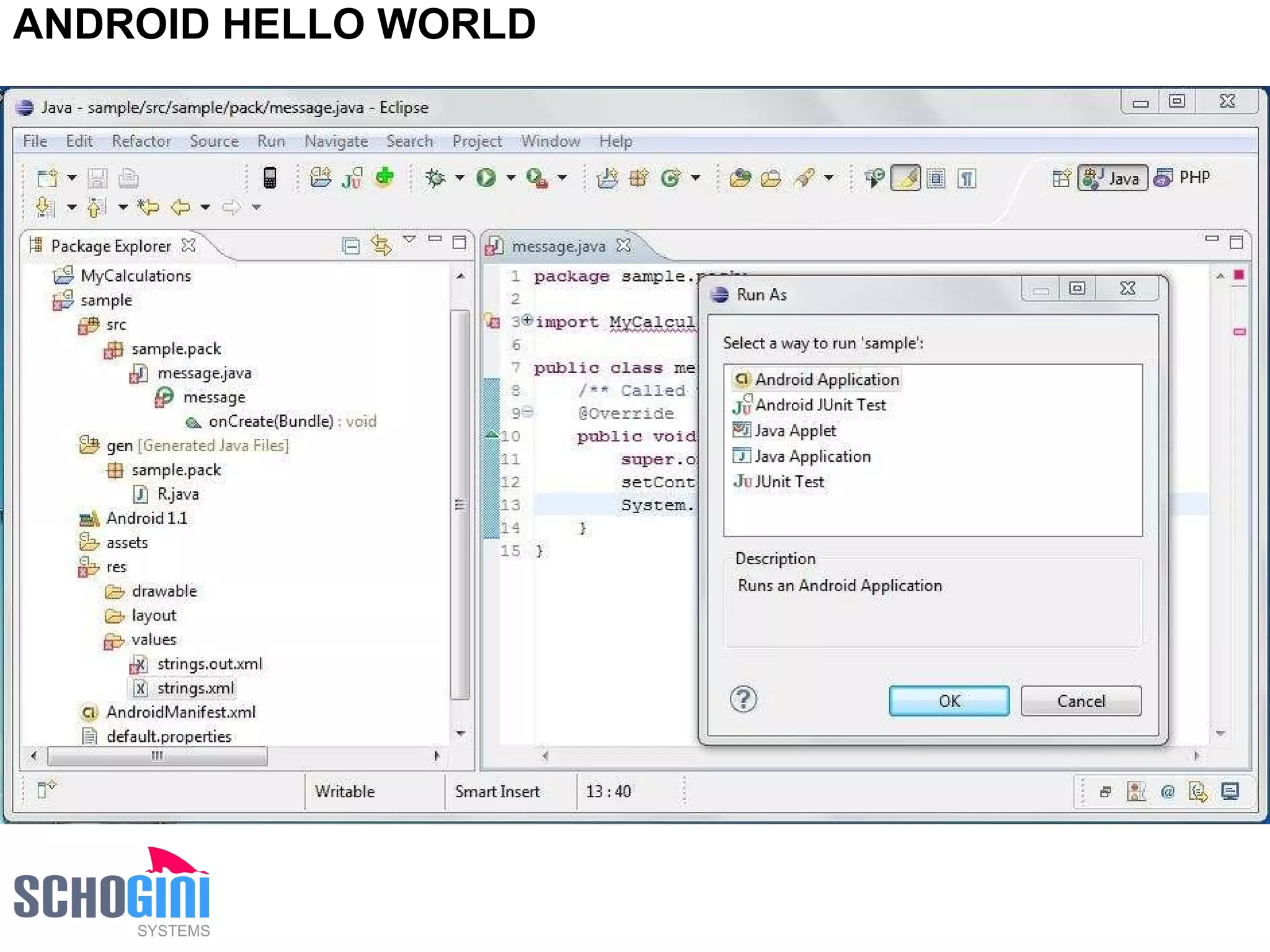Open the Android SDK and AVD Manager phone icon
Screen dimensions: 1270x952
tap(269, 178)
